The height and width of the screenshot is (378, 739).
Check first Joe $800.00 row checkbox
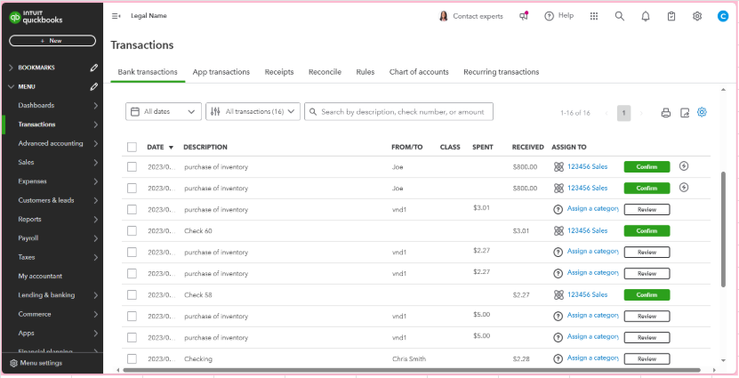132,167
